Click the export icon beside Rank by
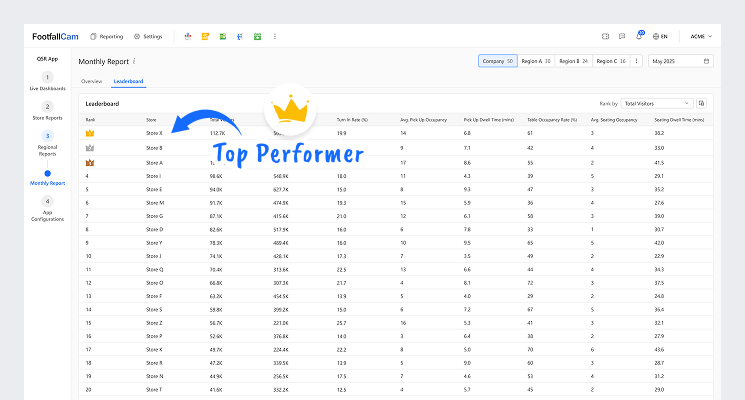 [701, 104]
